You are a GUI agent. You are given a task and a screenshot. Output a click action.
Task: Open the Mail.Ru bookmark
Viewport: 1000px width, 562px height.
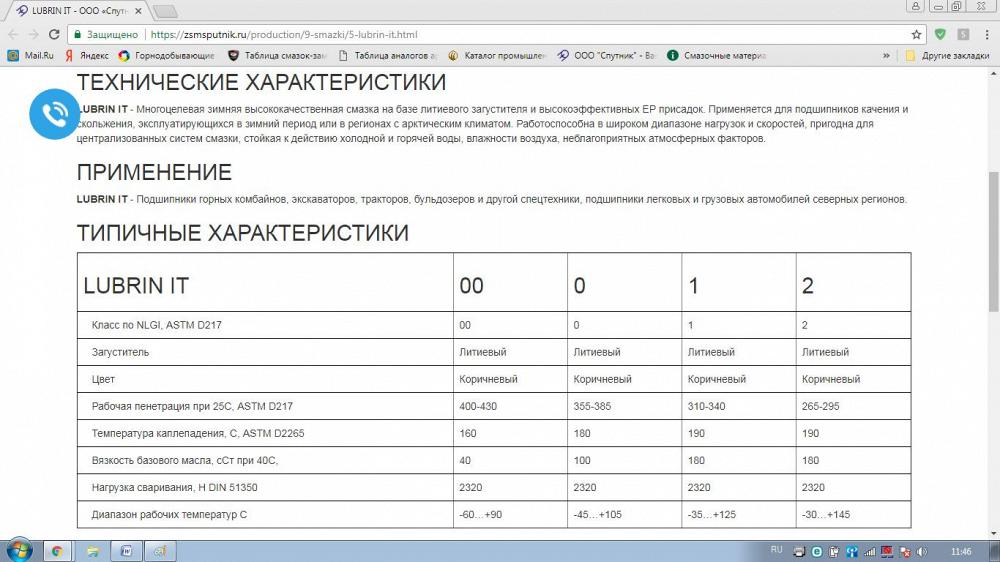(31, 56)
